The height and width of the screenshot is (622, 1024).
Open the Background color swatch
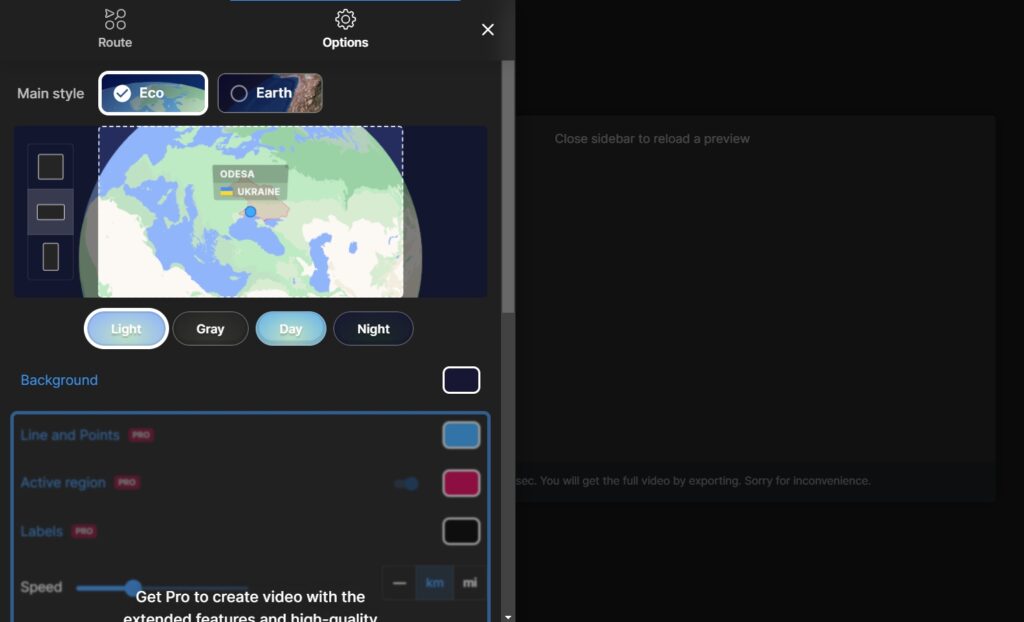(461, 380)
